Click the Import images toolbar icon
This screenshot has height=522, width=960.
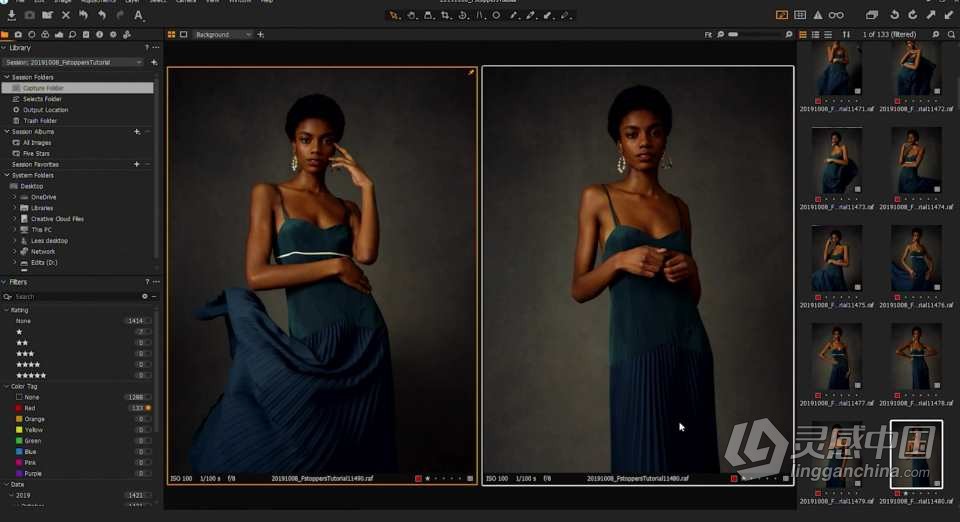[12, 15]
